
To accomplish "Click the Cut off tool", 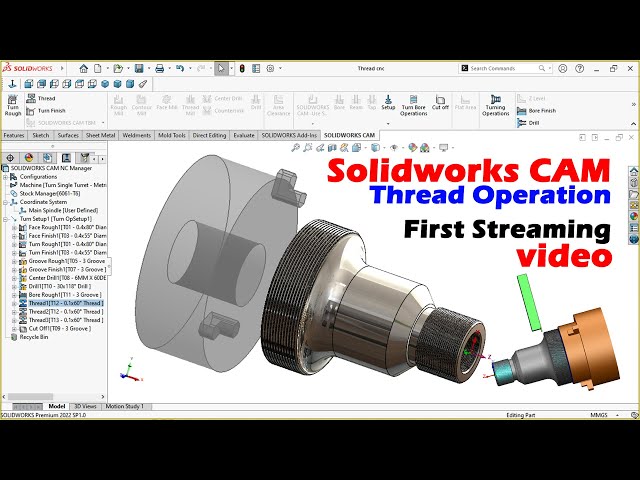I will (440, 102).
